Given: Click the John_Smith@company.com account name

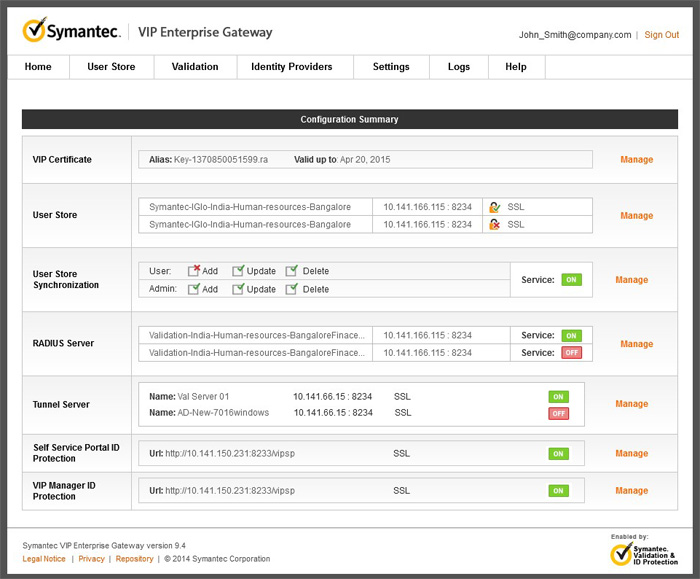Looking at the screenshot, I should (x=575, y=35).
